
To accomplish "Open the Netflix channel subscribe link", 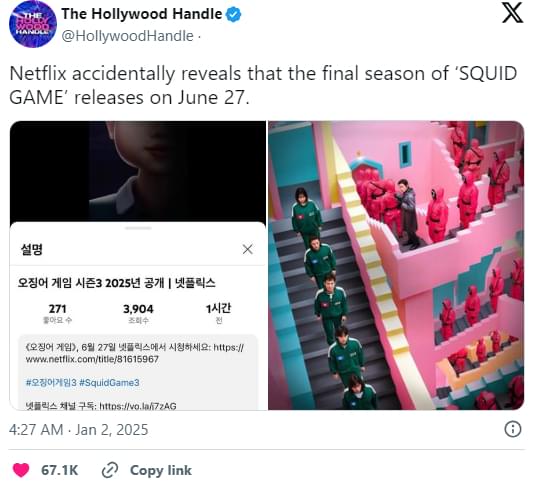I will point(137,406).
